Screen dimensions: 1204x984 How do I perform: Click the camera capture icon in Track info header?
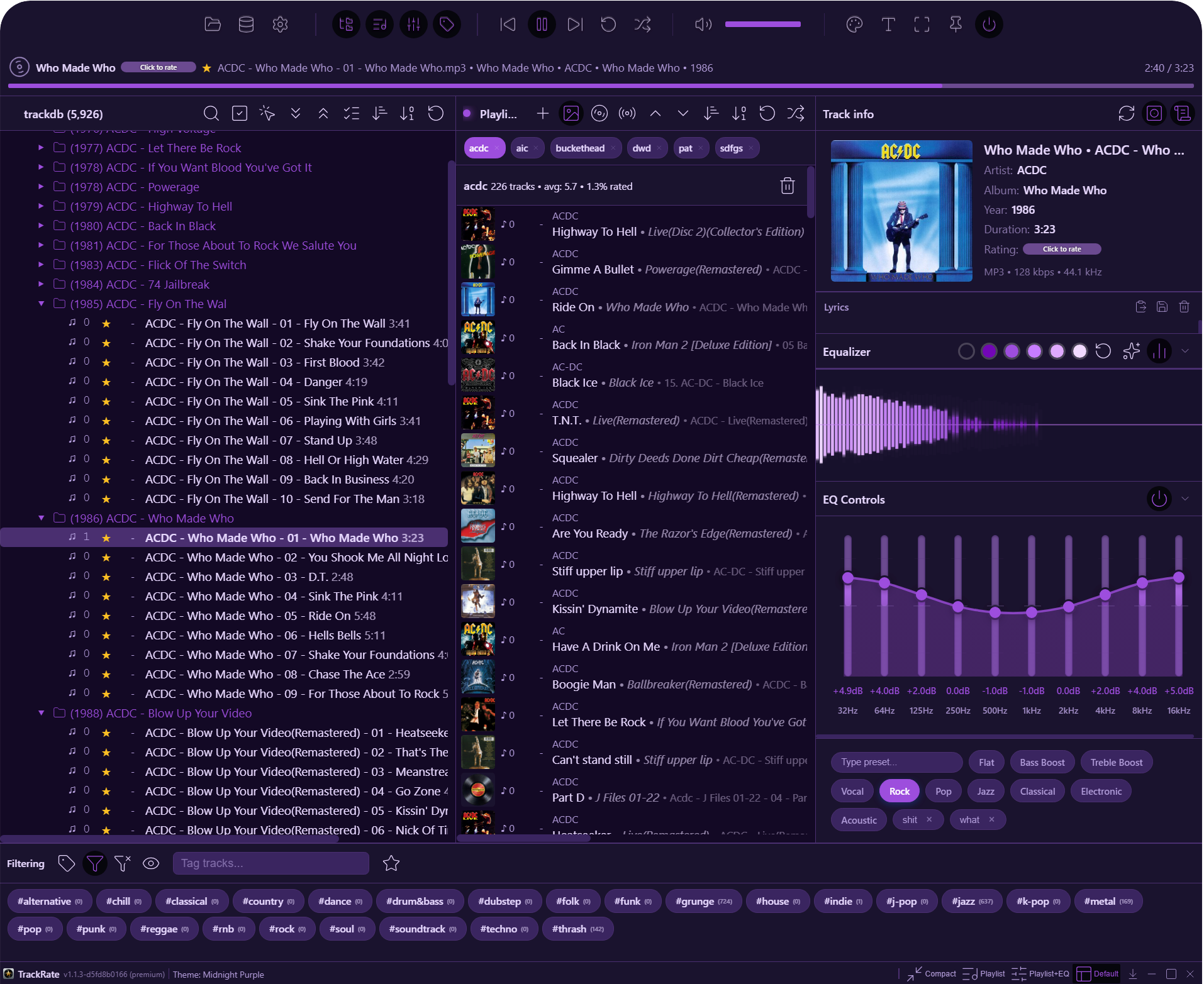(1154, 113)
